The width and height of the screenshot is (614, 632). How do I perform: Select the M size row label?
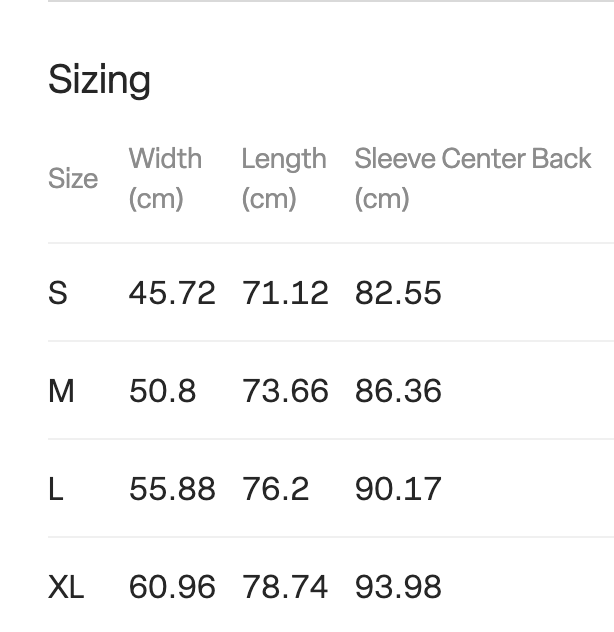click(61, 391)
